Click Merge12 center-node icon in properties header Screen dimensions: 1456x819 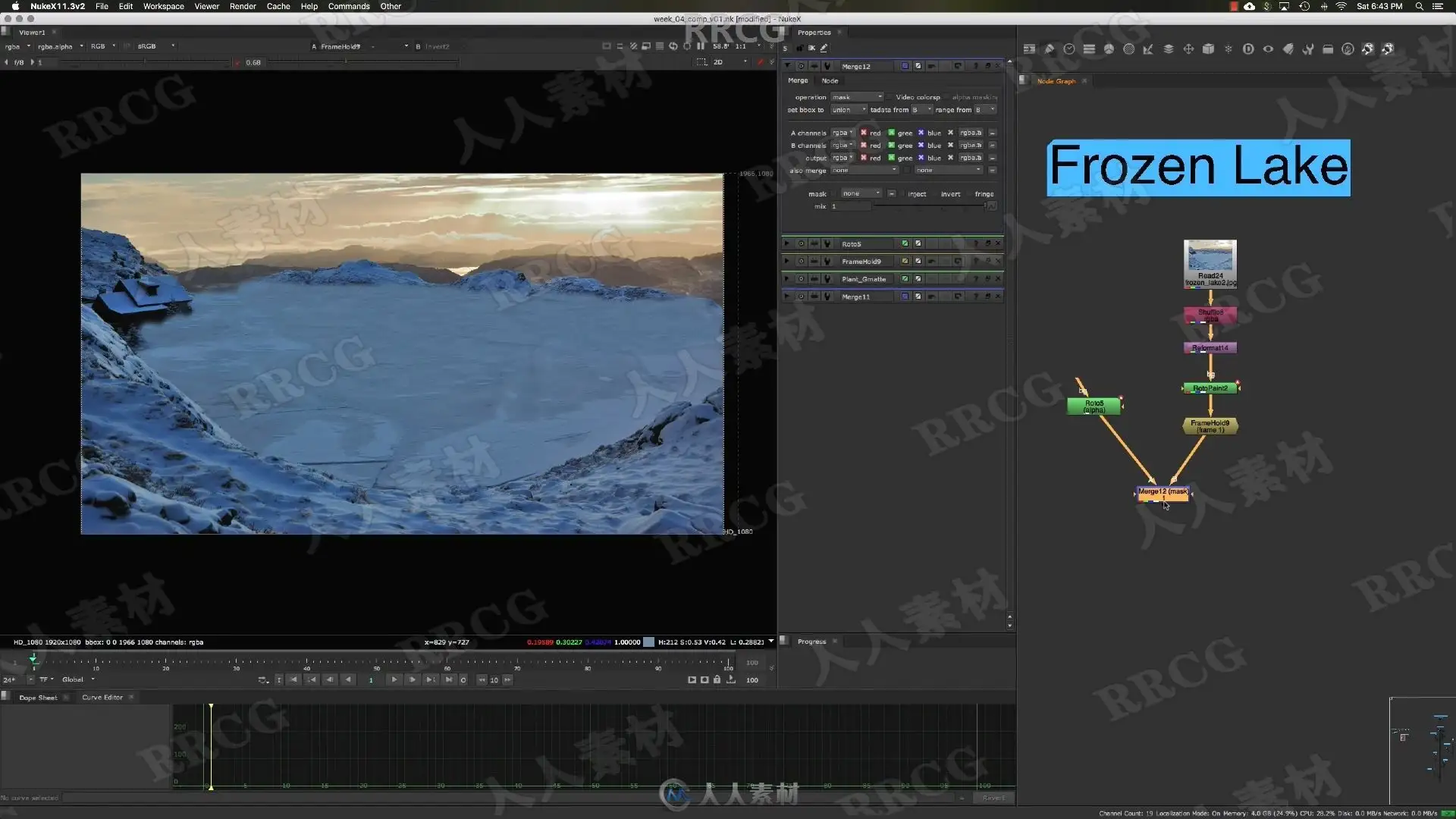pyautogui.click(x=801, y=66)
